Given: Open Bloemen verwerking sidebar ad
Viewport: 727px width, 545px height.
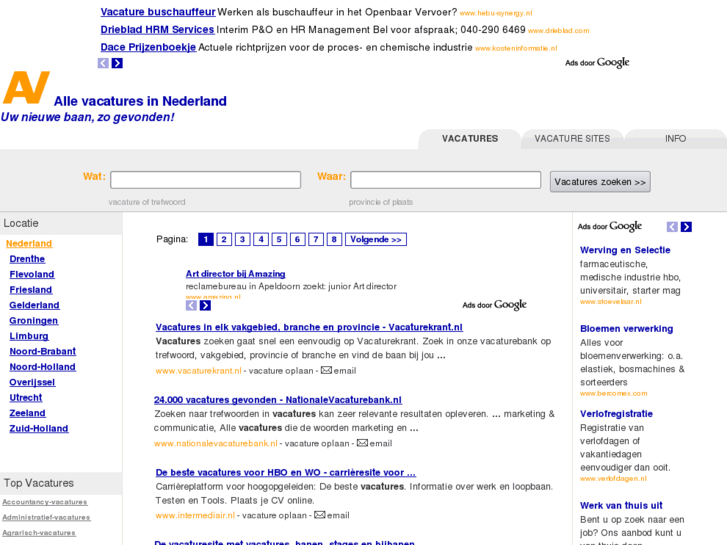Looking at the screenshot, I should point(626,328).
